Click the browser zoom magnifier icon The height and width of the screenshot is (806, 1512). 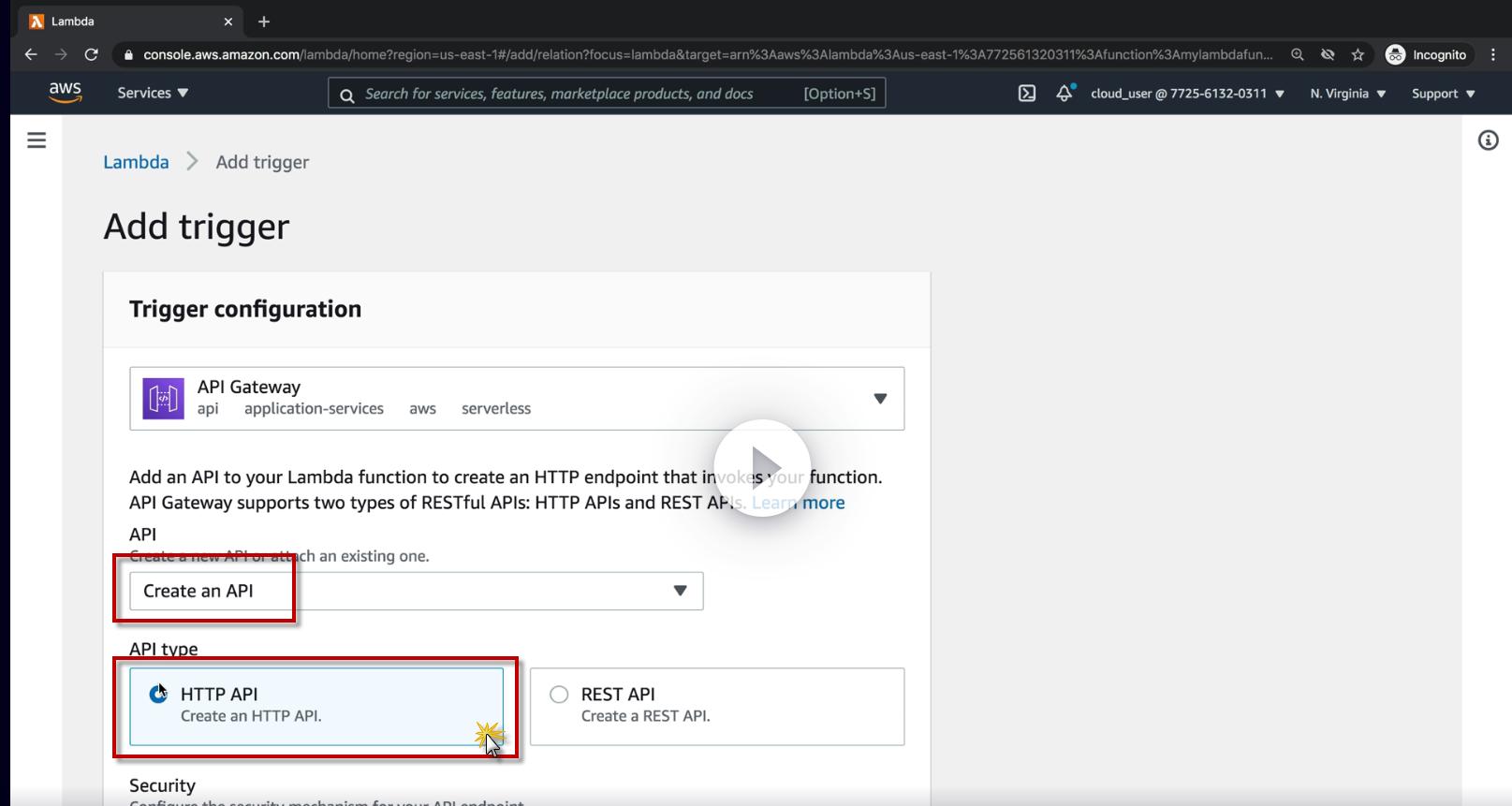[1298, 54]
